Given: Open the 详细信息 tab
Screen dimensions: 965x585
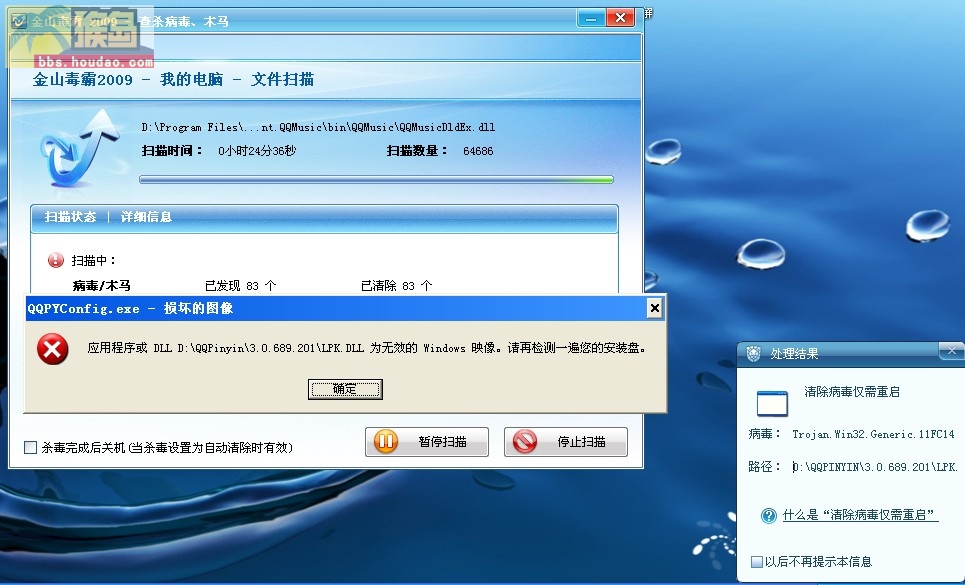Looking at the screenshot, I should [x=146, y=217].
